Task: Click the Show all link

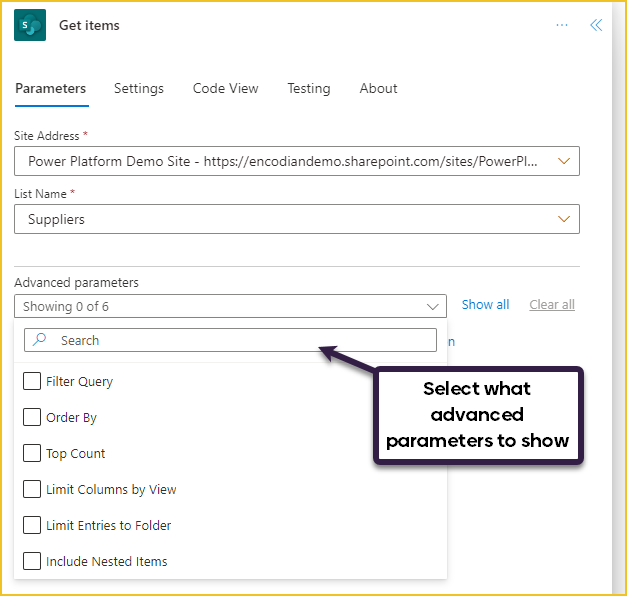Action: (485, 305)
